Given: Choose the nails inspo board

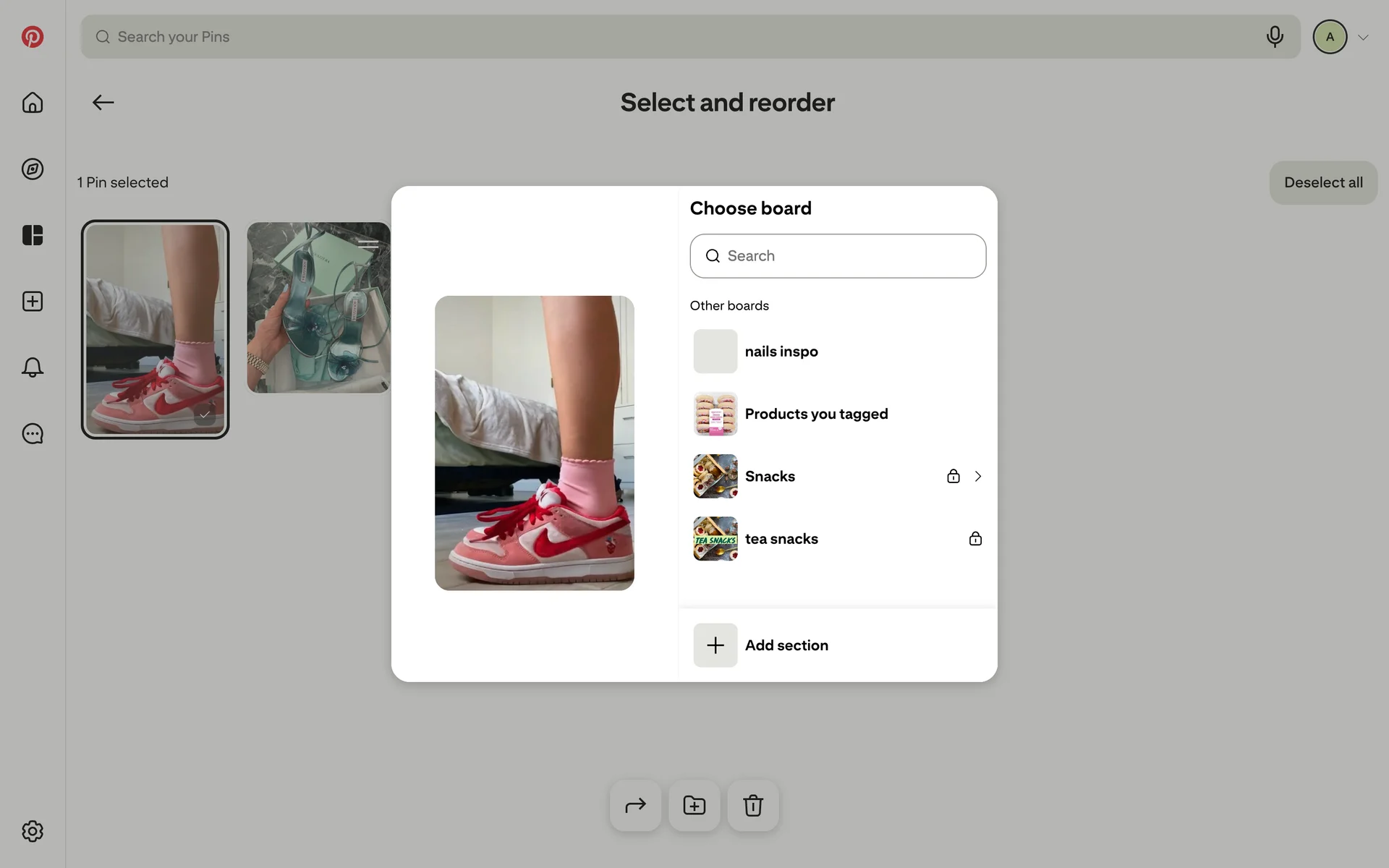Looking at the screenshot, I should (x=781, y=352).
